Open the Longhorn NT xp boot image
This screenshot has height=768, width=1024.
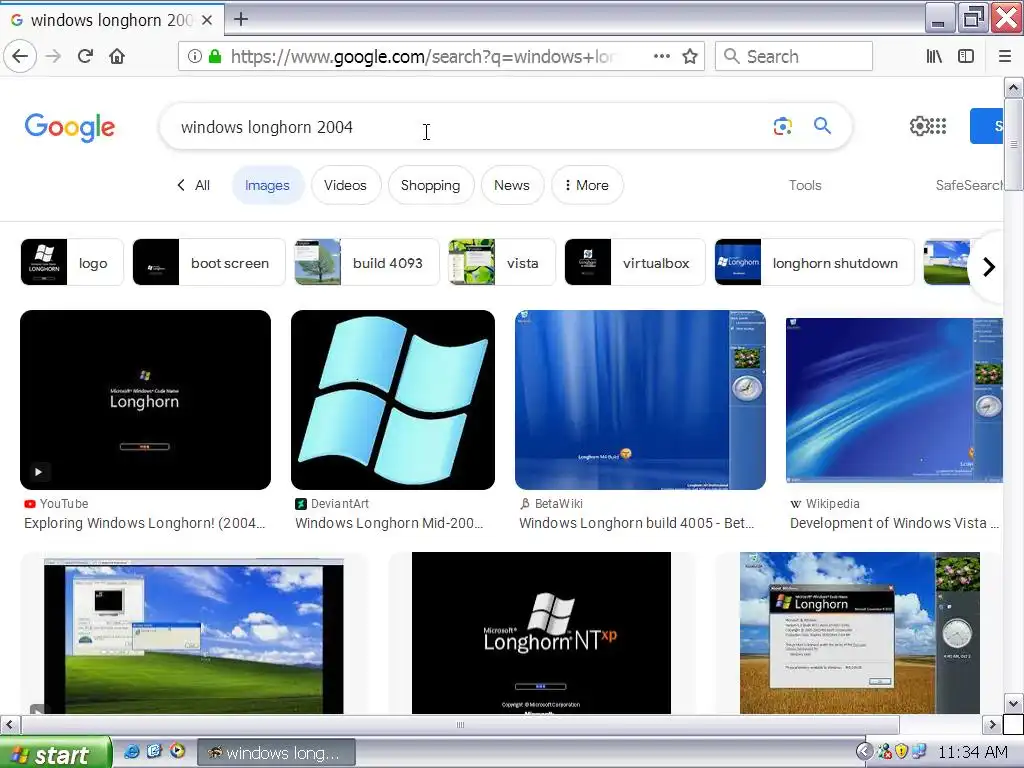541,633
